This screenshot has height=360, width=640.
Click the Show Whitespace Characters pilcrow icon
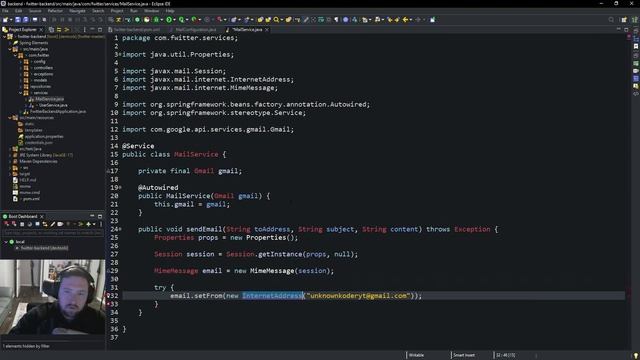337,20
